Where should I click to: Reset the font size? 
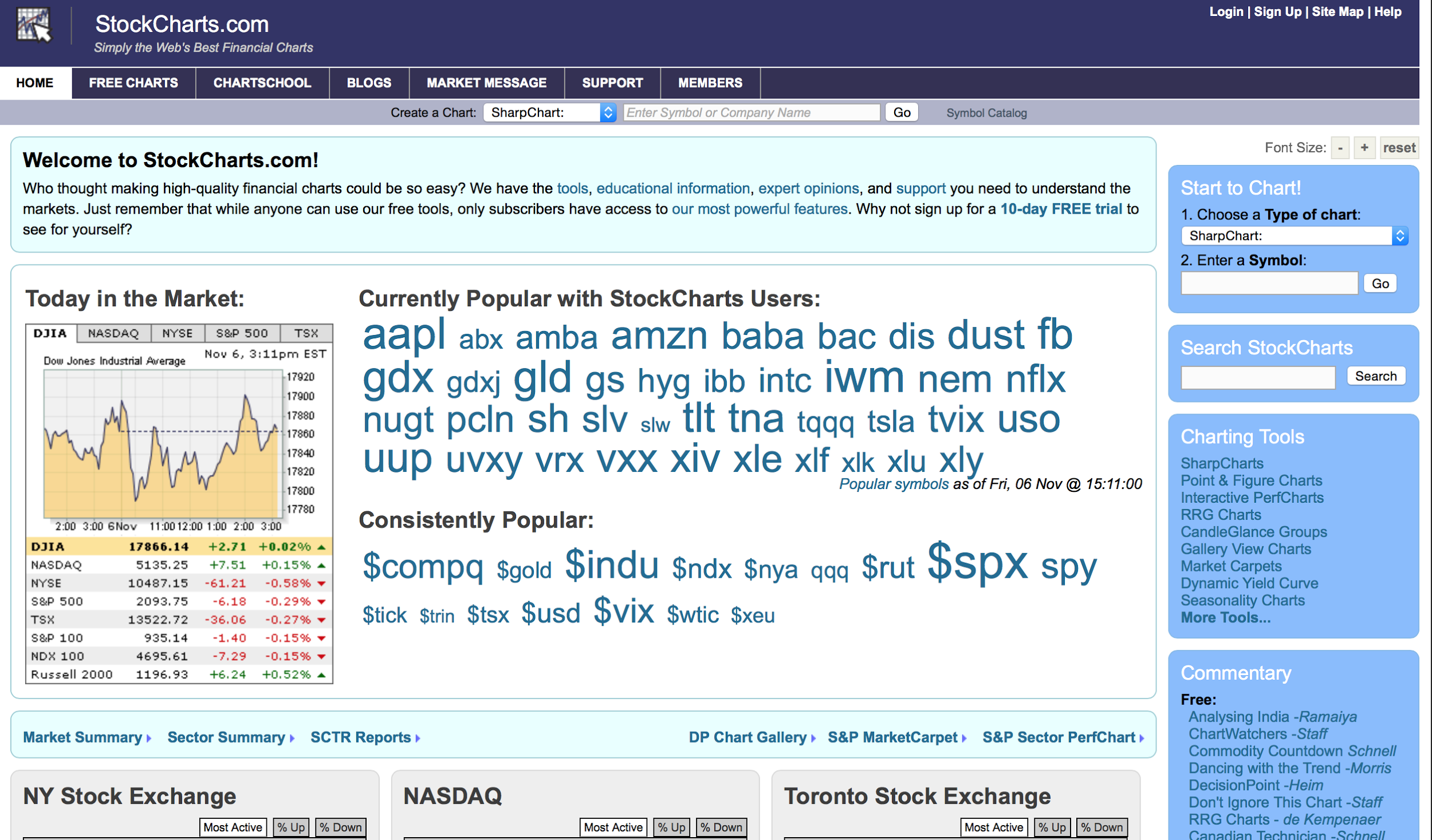pos(1399,148)
